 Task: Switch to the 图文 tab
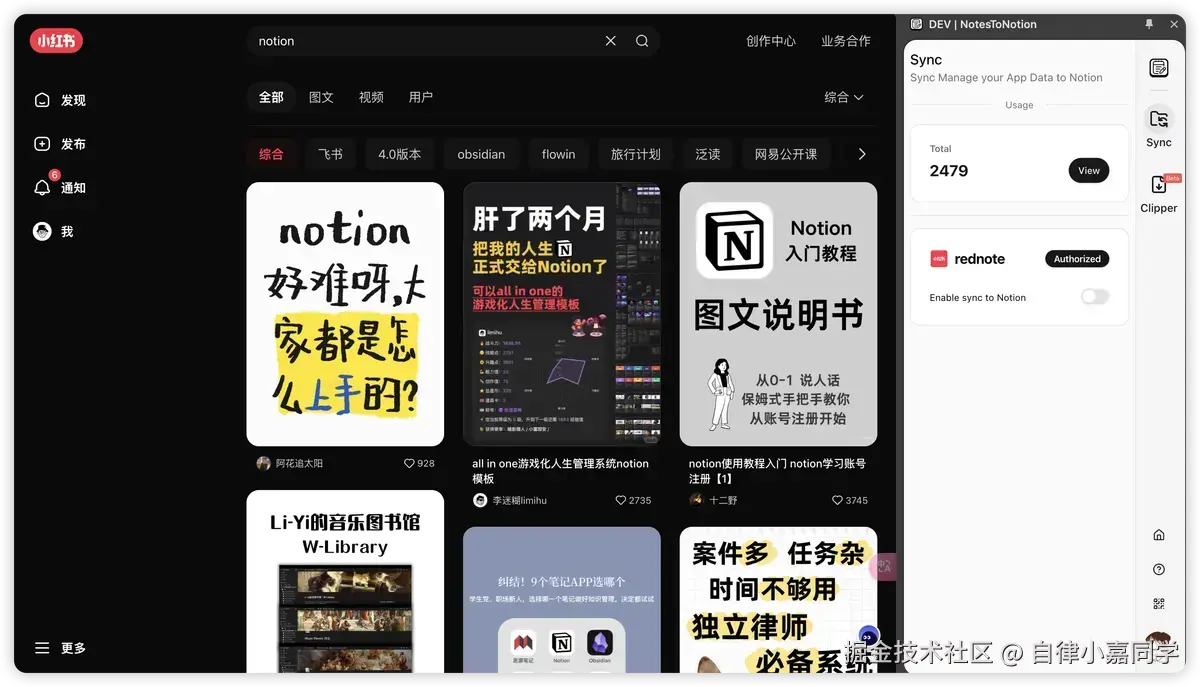[x=321, y=97]
